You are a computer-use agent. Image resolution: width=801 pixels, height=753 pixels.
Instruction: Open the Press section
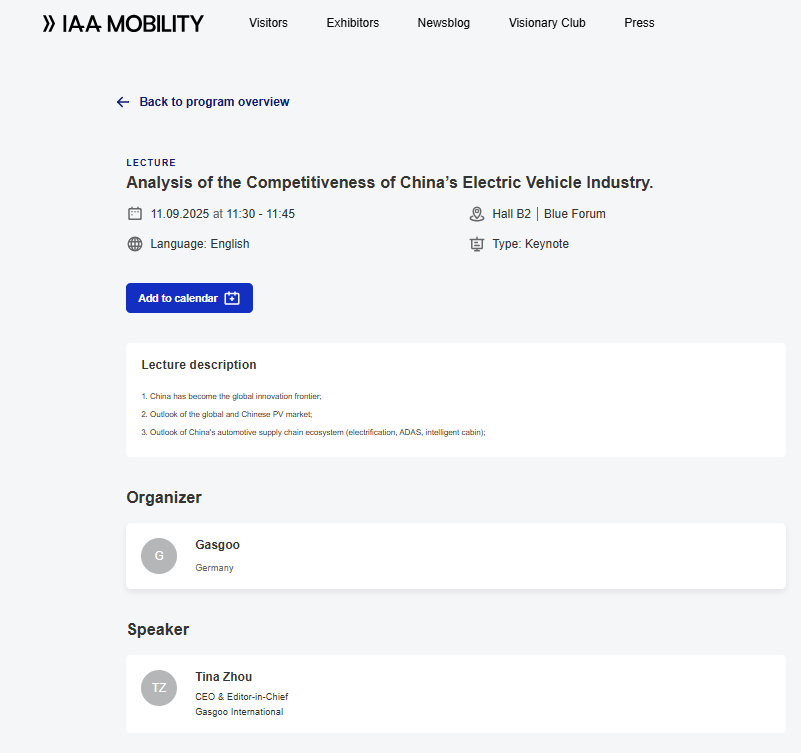639,22
